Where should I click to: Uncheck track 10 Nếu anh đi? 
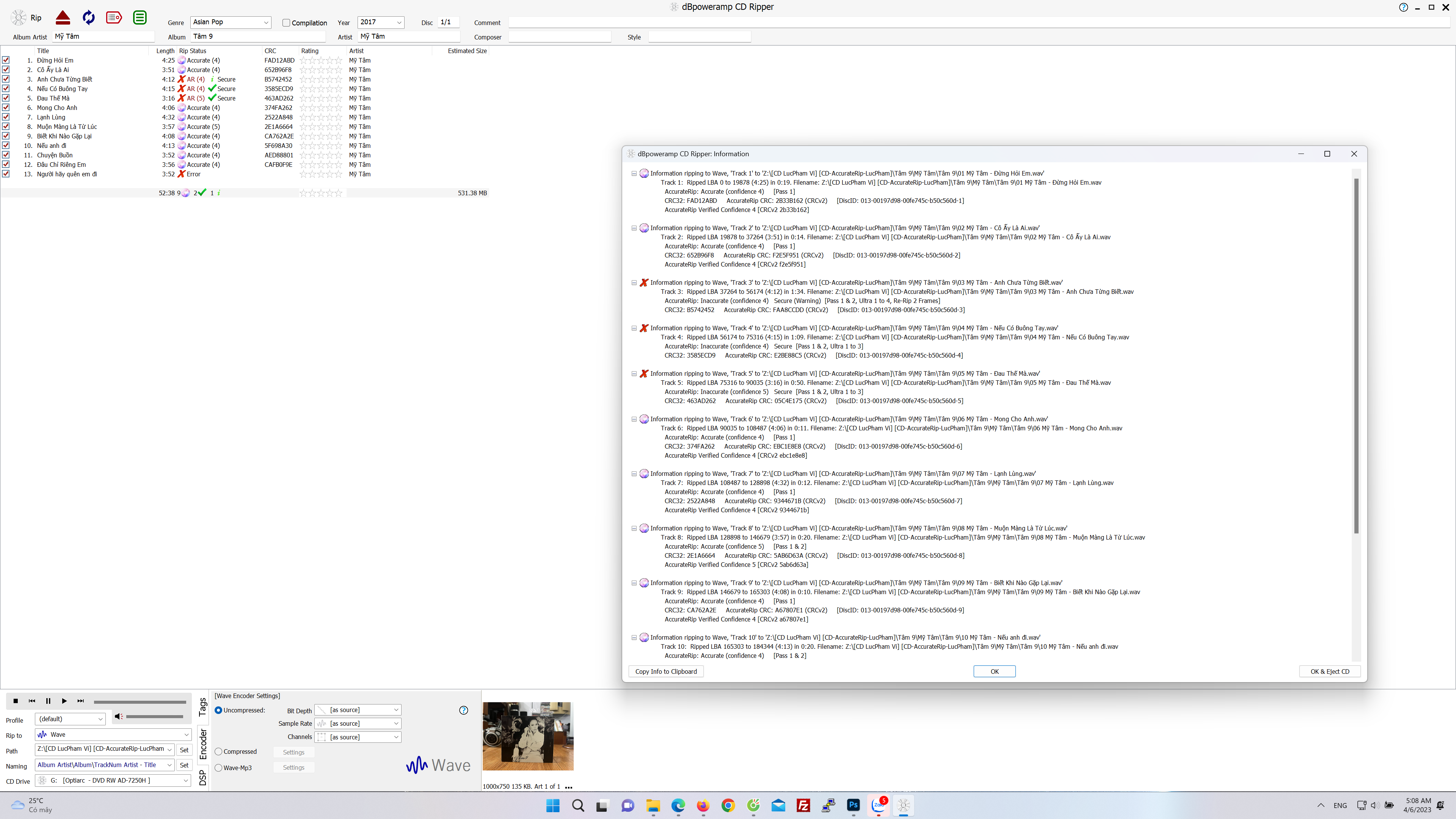(6, 145)
